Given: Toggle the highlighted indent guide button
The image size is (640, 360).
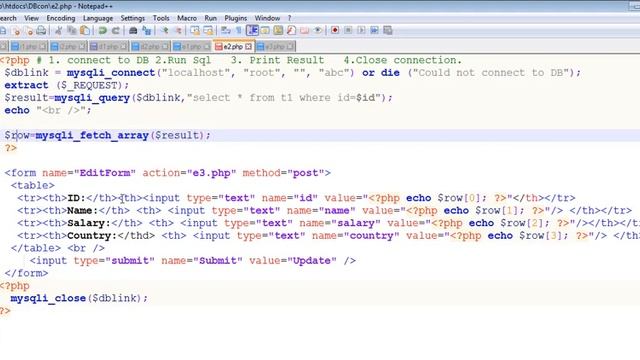Looking at the screenshot, I should coord(252,31).
